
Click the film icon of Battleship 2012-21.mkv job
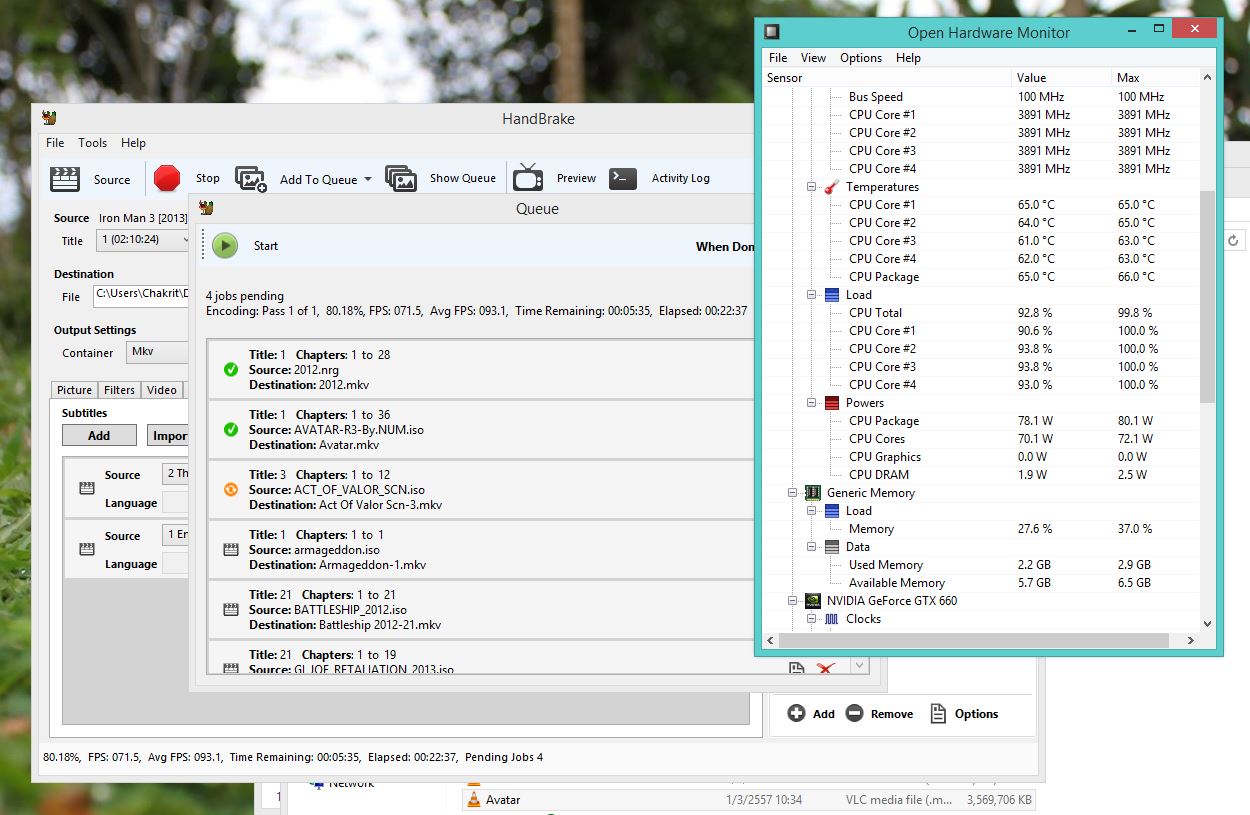[x=231, y=610]
